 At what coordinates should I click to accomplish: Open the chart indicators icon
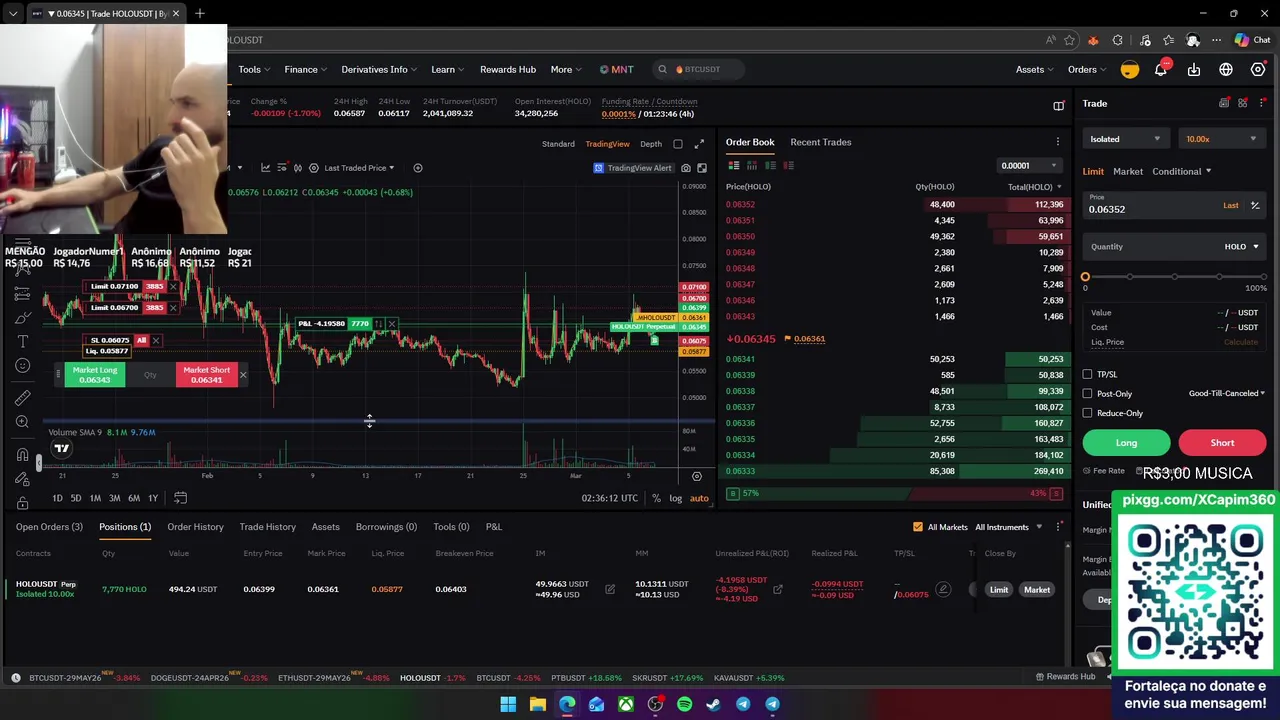[265, 168]
